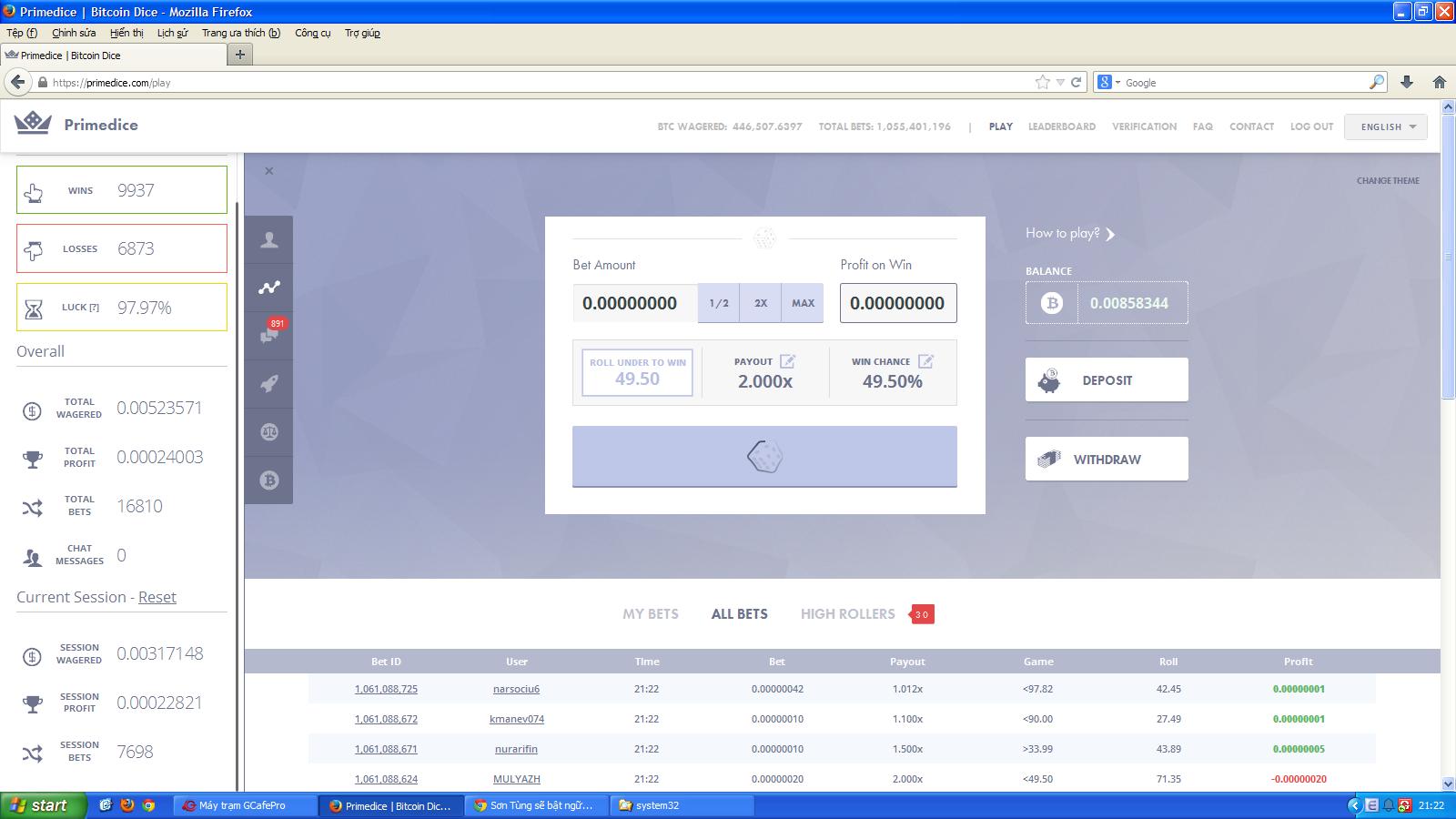
Task: Open the user profile sidebar icon
Action: point(268,240)
